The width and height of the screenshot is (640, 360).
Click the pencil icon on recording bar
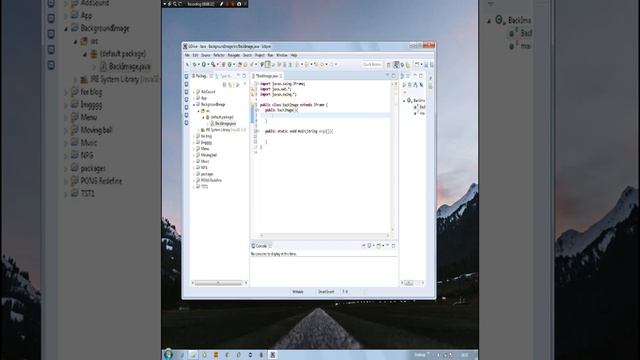coord(221,4)
